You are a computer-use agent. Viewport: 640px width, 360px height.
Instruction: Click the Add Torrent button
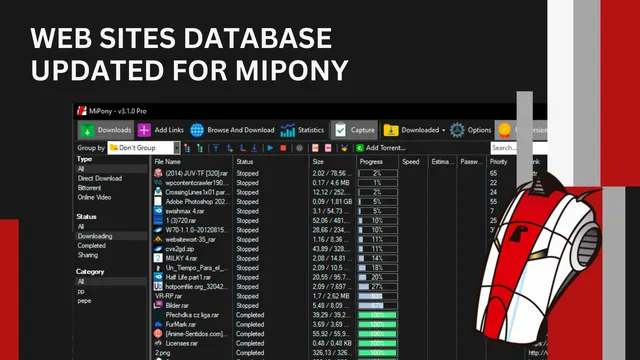pos(381,148)
